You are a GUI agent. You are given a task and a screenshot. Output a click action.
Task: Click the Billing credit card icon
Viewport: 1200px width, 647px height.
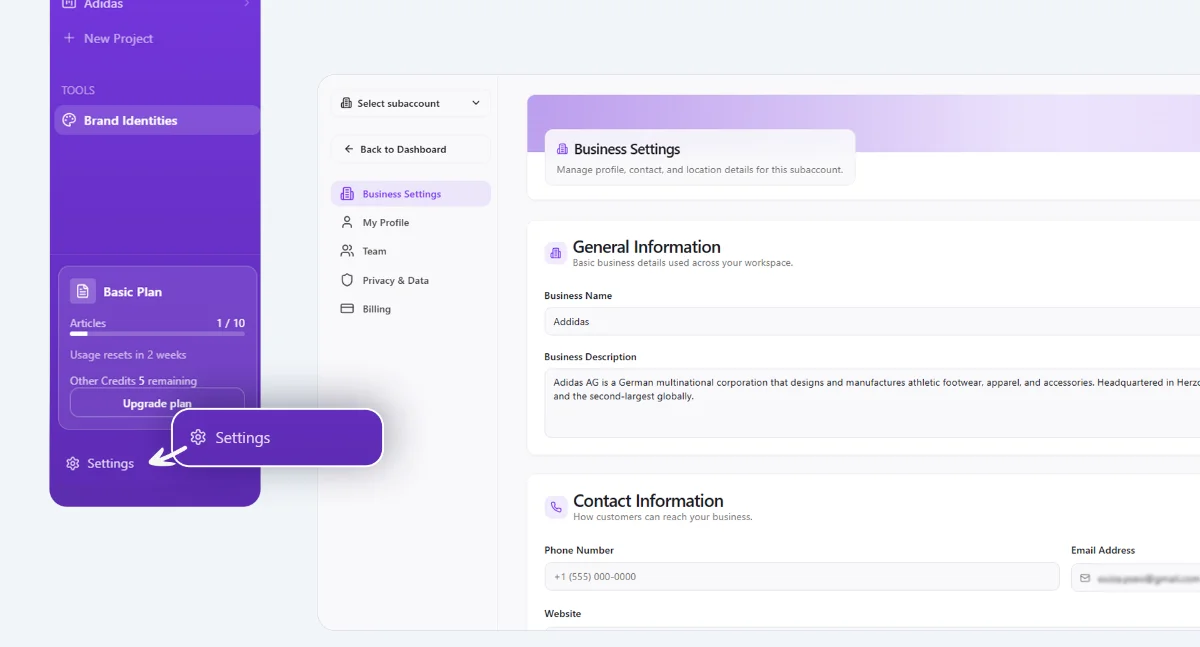point(347,309)
